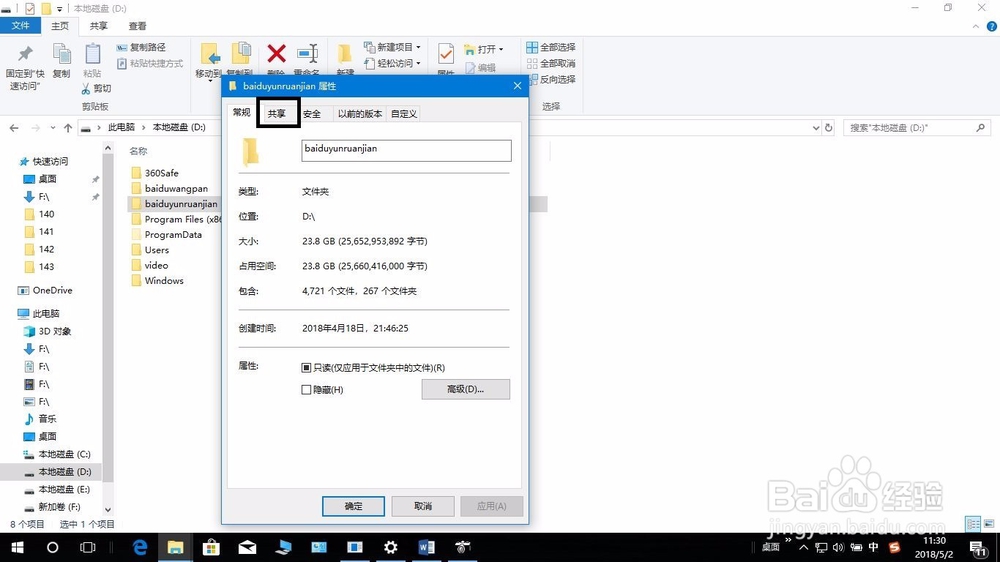Switch to the 查看 View ribbon tab
This screenshot has width=1000, height=562.
[x=137, y=26]
